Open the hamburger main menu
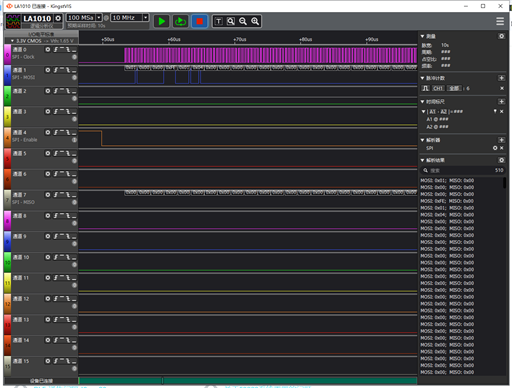The image size is (512, 388). pos(500,21)
